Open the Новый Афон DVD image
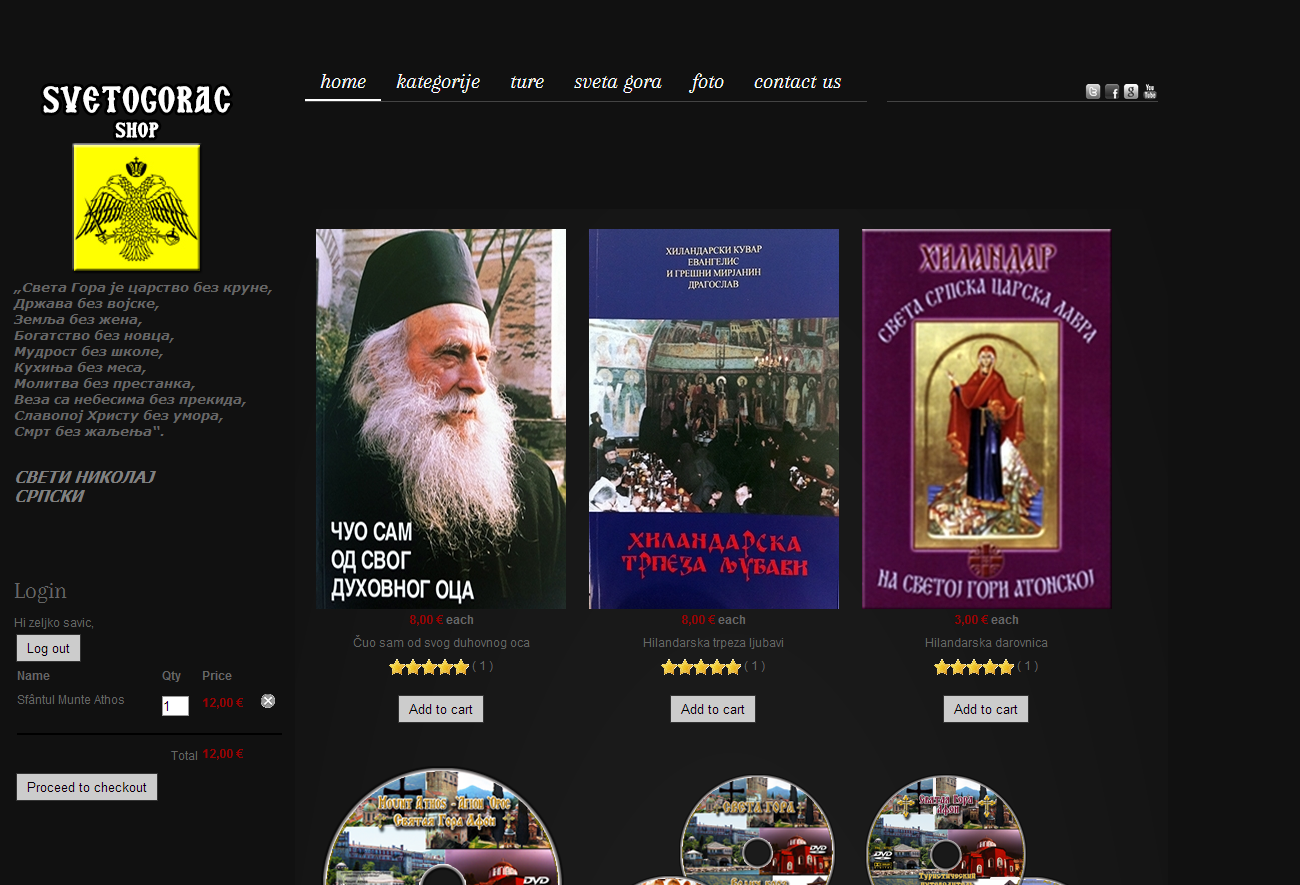Viewport: 1300px width, 885px height. coord(441,827)
